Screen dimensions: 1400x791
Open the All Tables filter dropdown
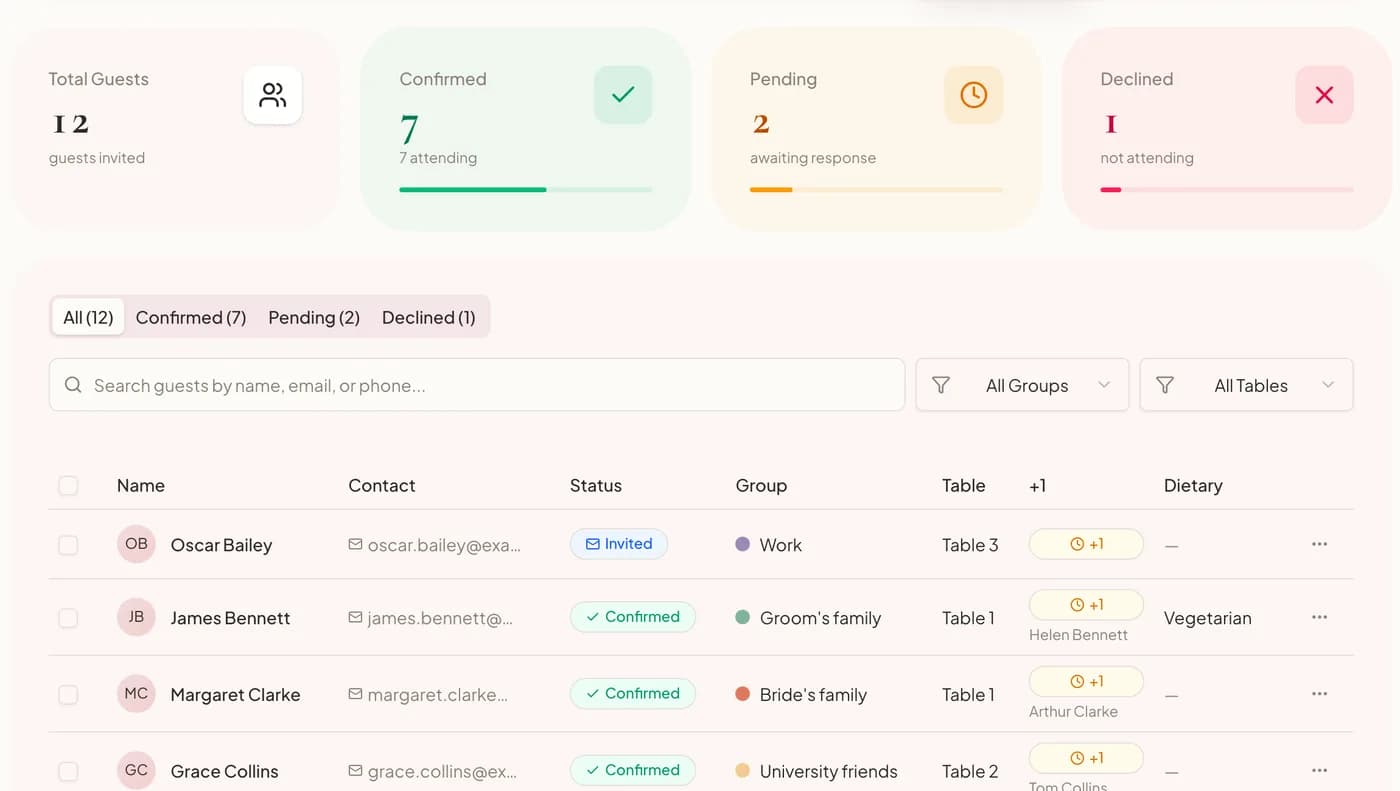[x=1246, y=385]
